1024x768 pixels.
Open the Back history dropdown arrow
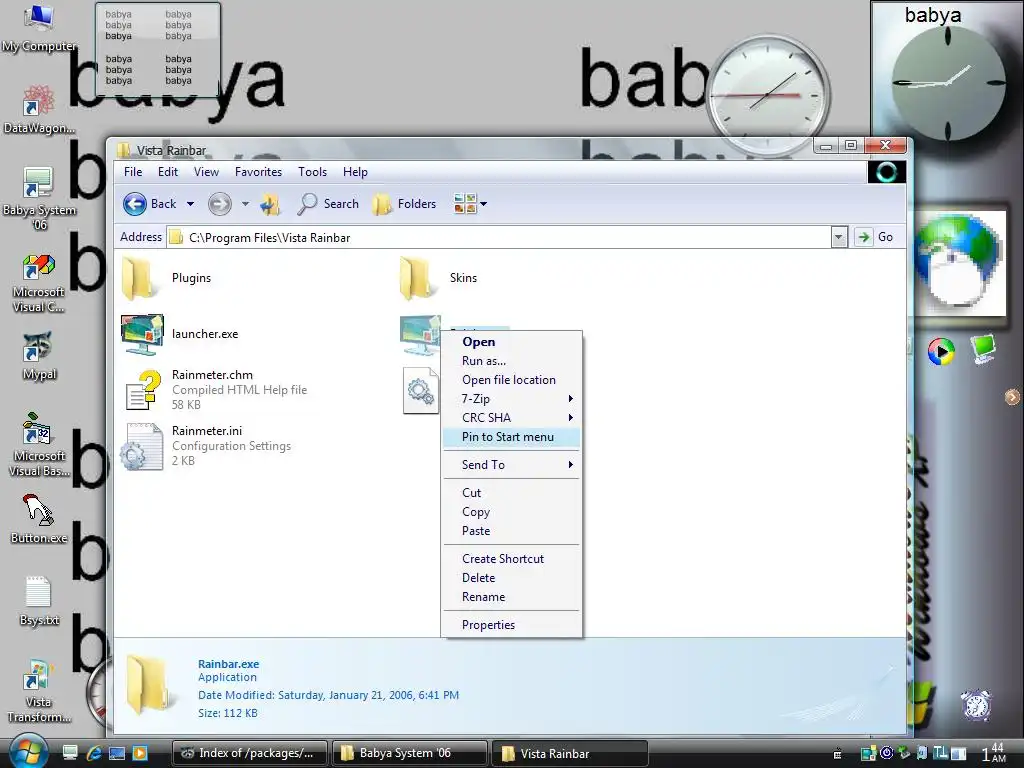(190, 204)
